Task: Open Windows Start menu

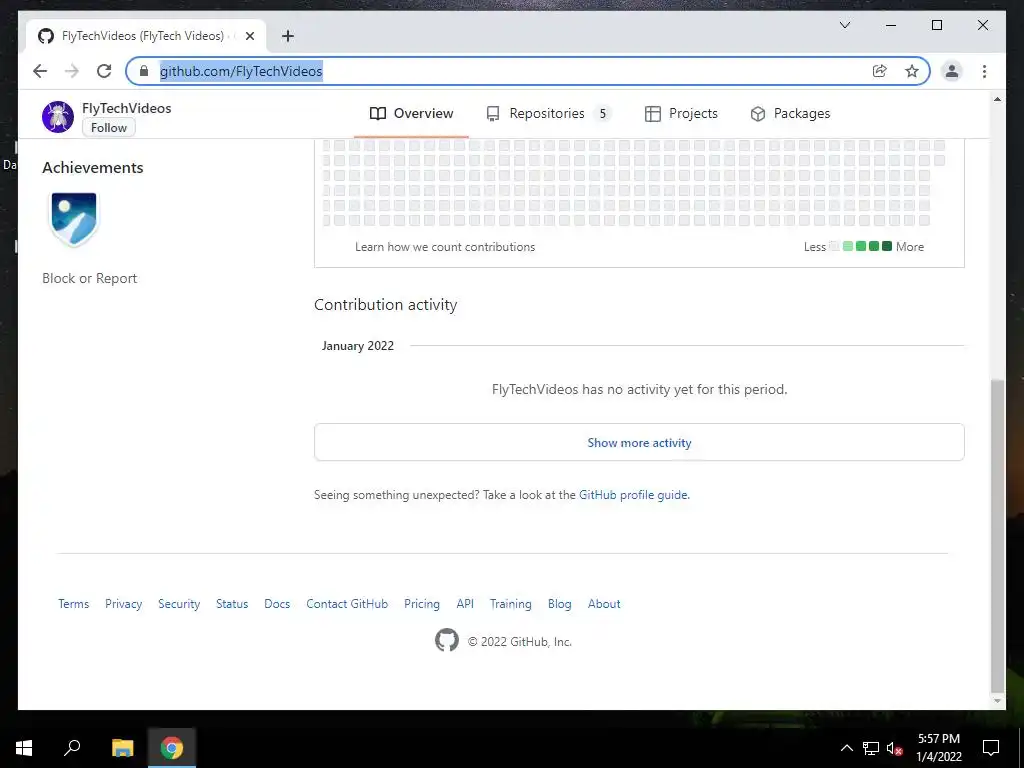Action: coord(24,748)
